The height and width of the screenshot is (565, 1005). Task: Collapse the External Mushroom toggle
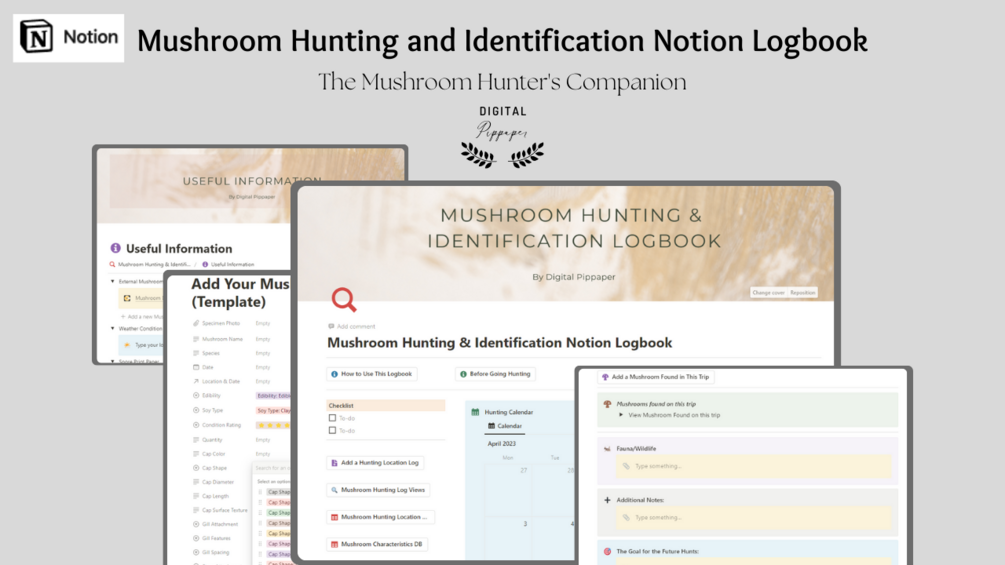[113, 281]
